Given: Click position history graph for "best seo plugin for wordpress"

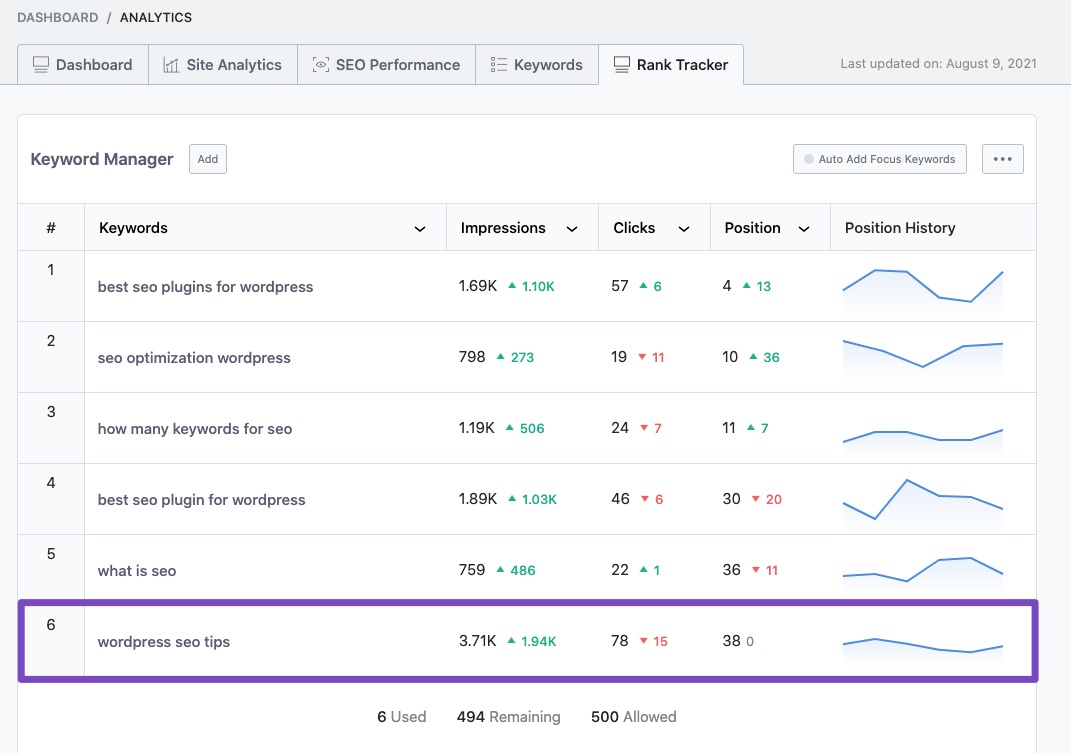Looking at the screenshot, I should [x=922, y=499].
